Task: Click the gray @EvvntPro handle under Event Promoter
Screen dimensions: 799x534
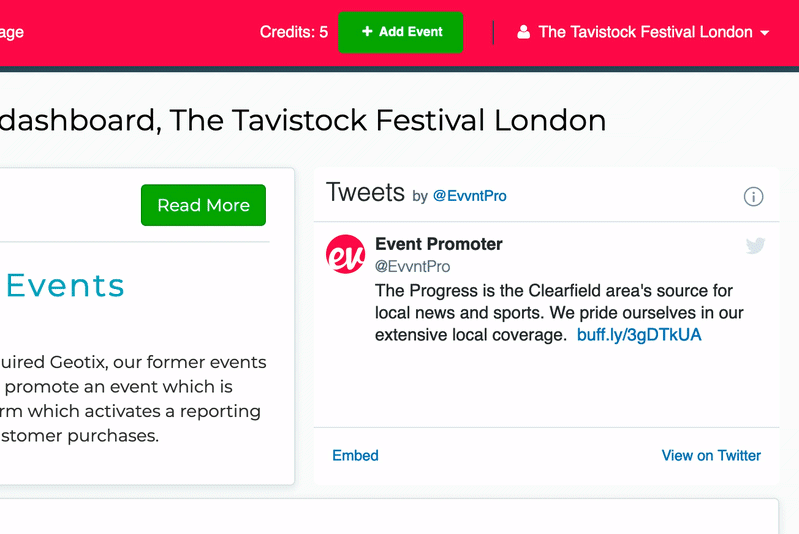Action: [413, 266]
